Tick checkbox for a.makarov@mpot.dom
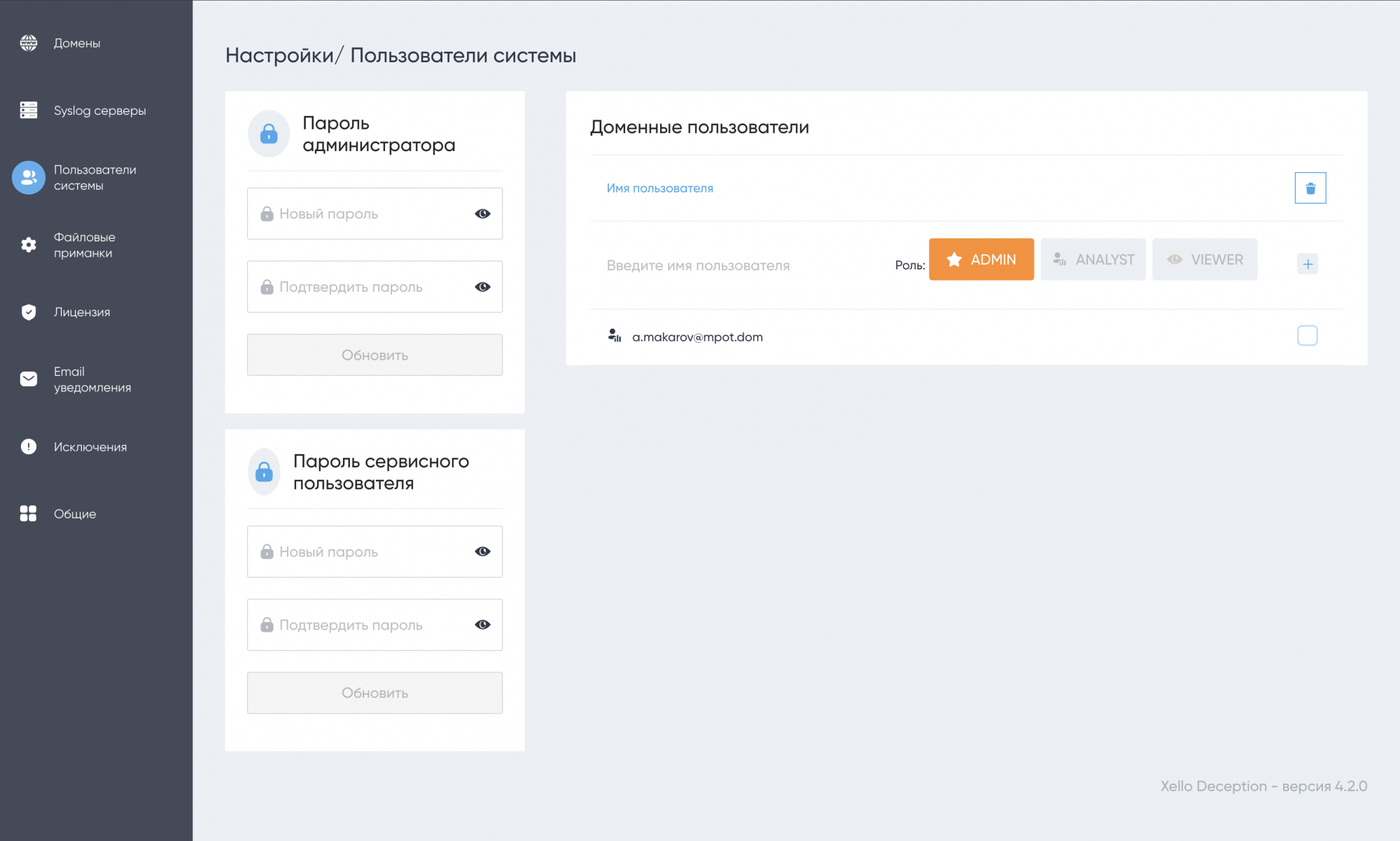 pos(1307,336)
